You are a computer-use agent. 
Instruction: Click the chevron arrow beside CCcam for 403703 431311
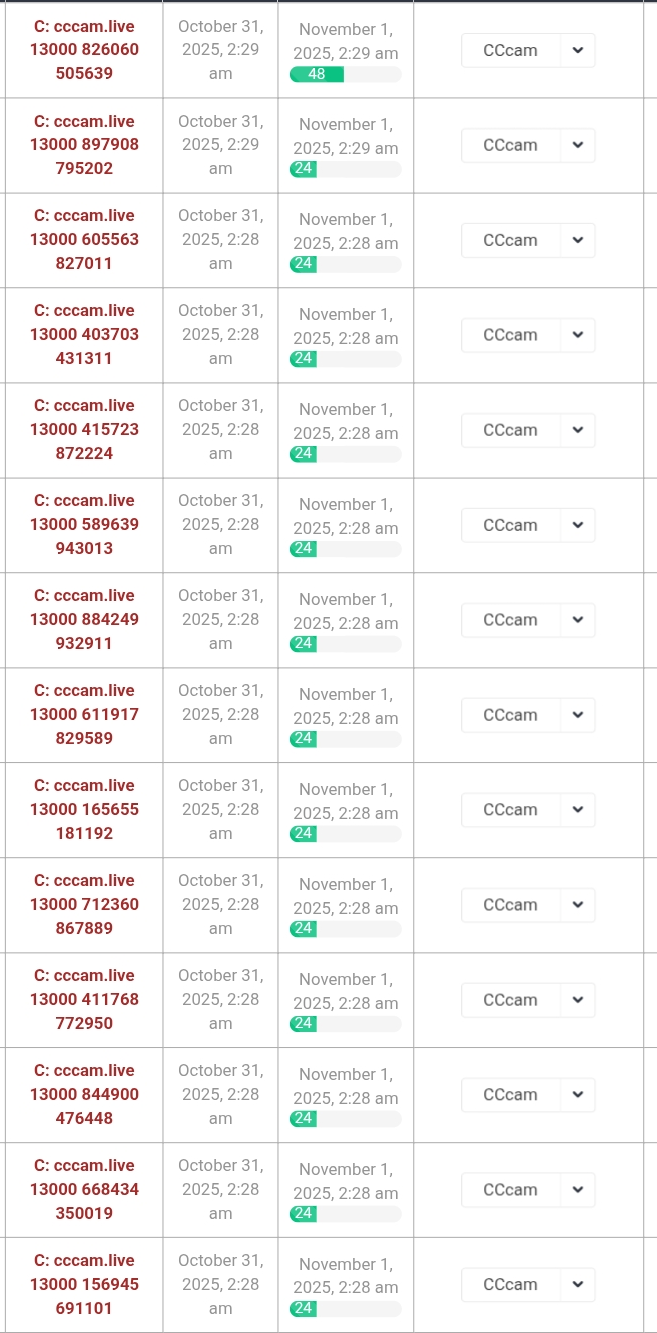(577, 335)
